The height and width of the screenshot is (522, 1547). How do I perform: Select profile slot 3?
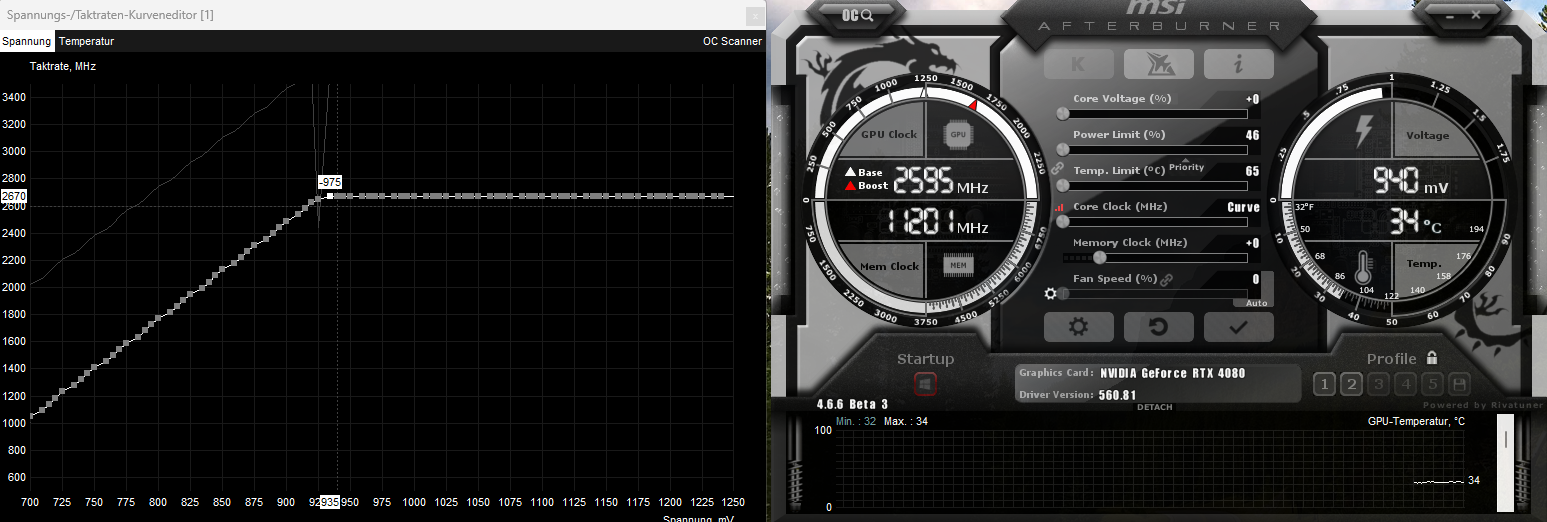coord(1378,384)
